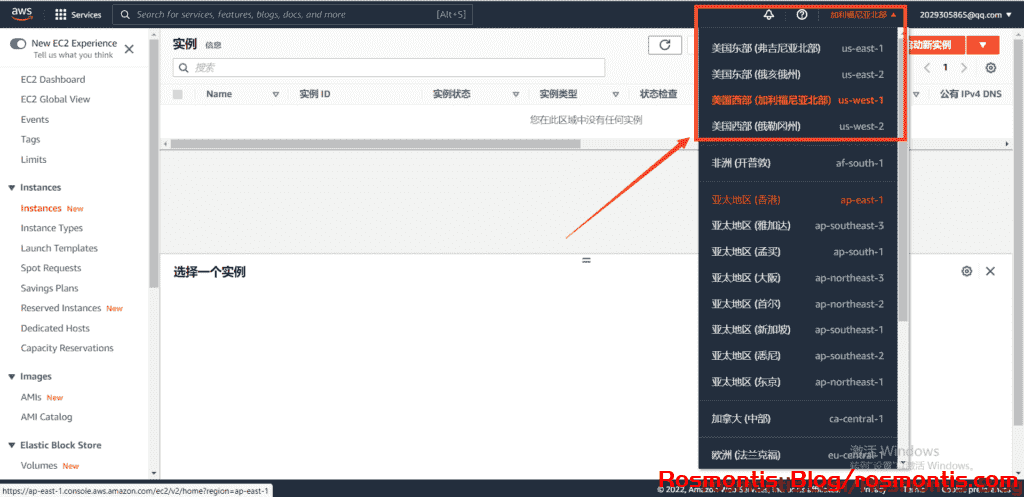Viewport: 1024px width, 497px height.
Task: Select region ca-central-1 Canada
Action: click(797, 419)
